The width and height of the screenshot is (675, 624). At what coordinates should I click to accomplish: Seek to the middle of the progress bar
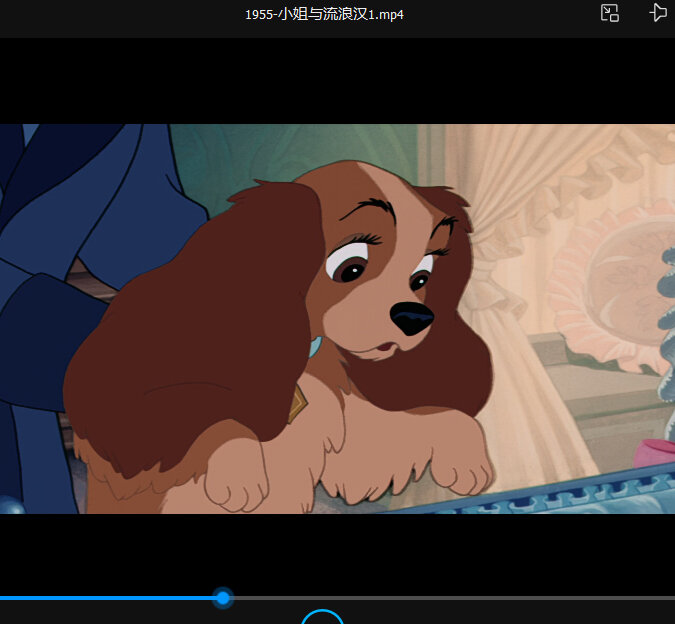click(338, 598)
